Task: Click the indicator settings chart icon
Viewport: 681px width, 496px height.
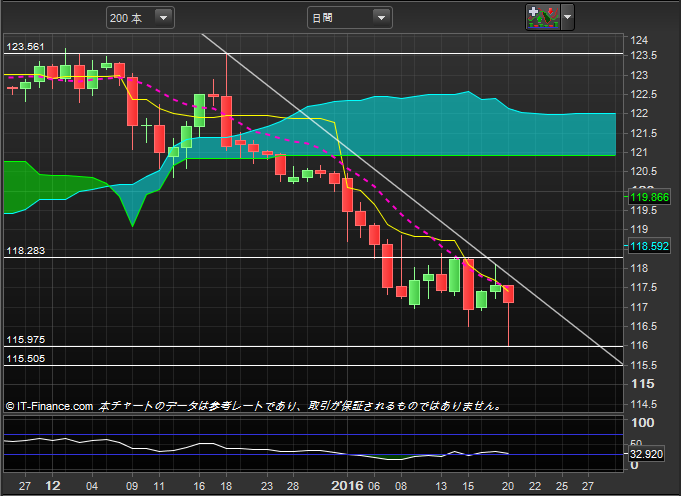Action: 543,17
